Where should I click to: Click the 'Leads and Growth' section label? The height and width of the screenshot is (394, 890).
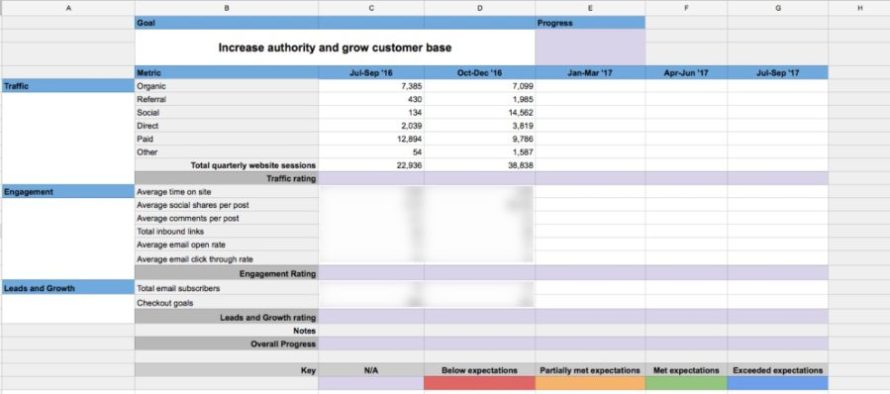(x=68, y=288)
